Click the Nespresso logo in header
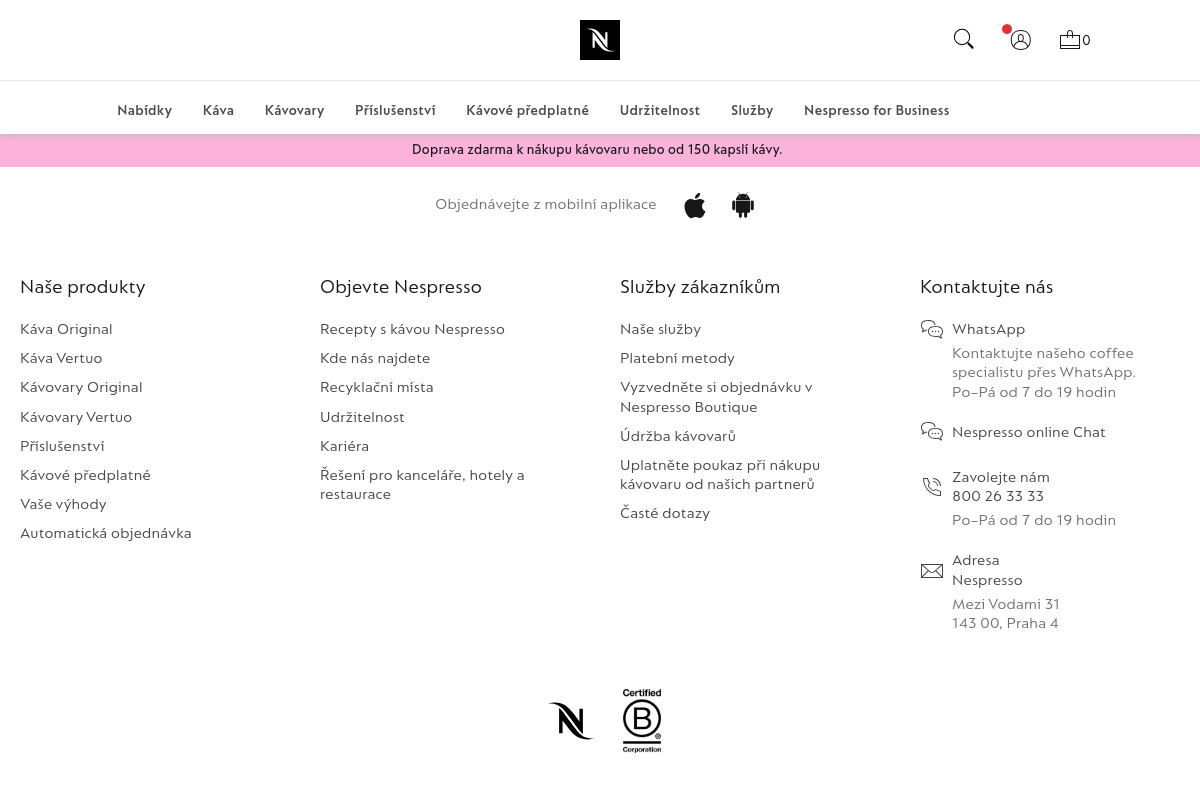The width and height of the screenshot is (1200, 800). point(600,40)
